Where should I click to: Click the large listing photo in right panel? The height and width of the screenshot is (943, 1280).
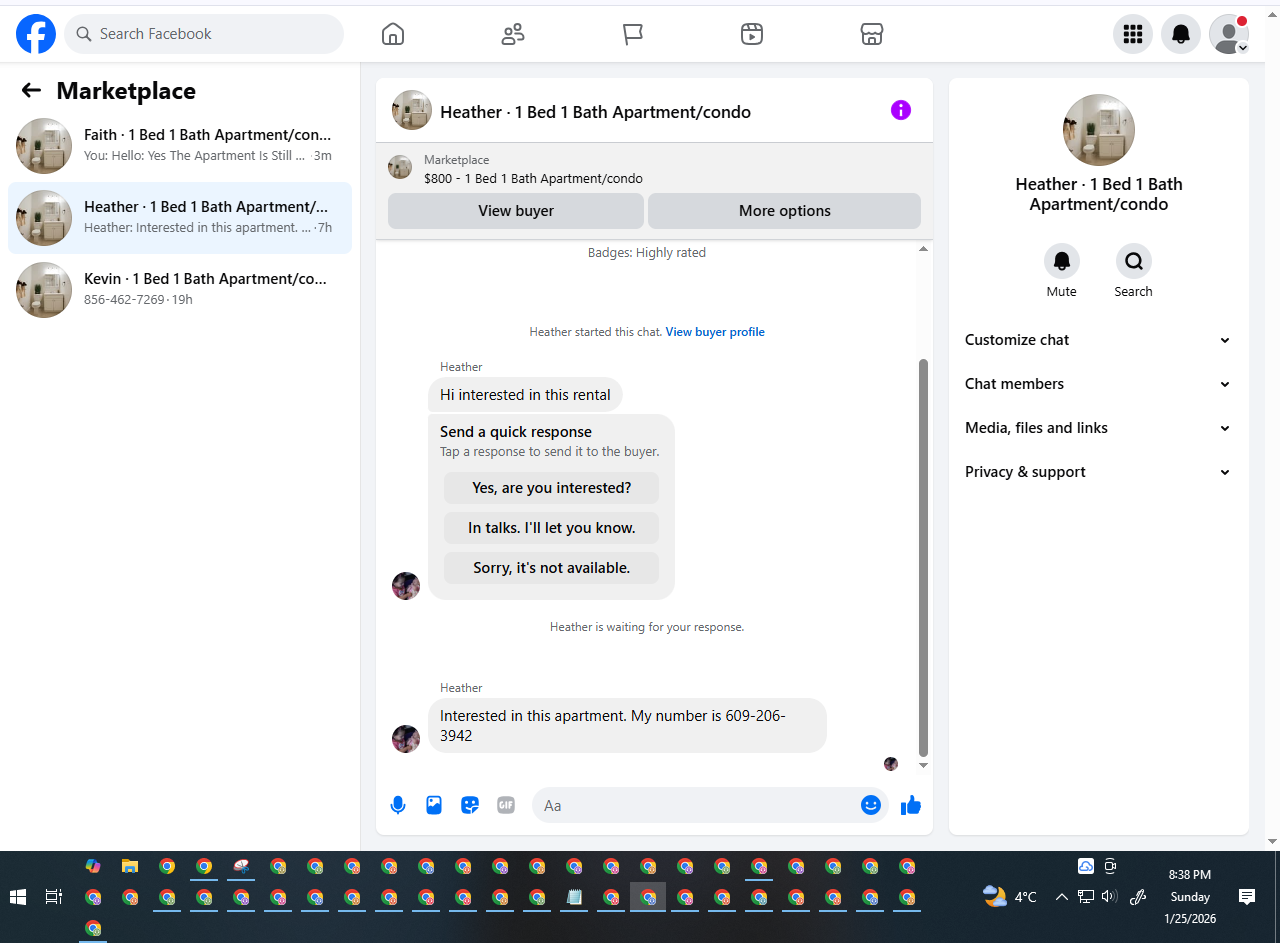1099,130
